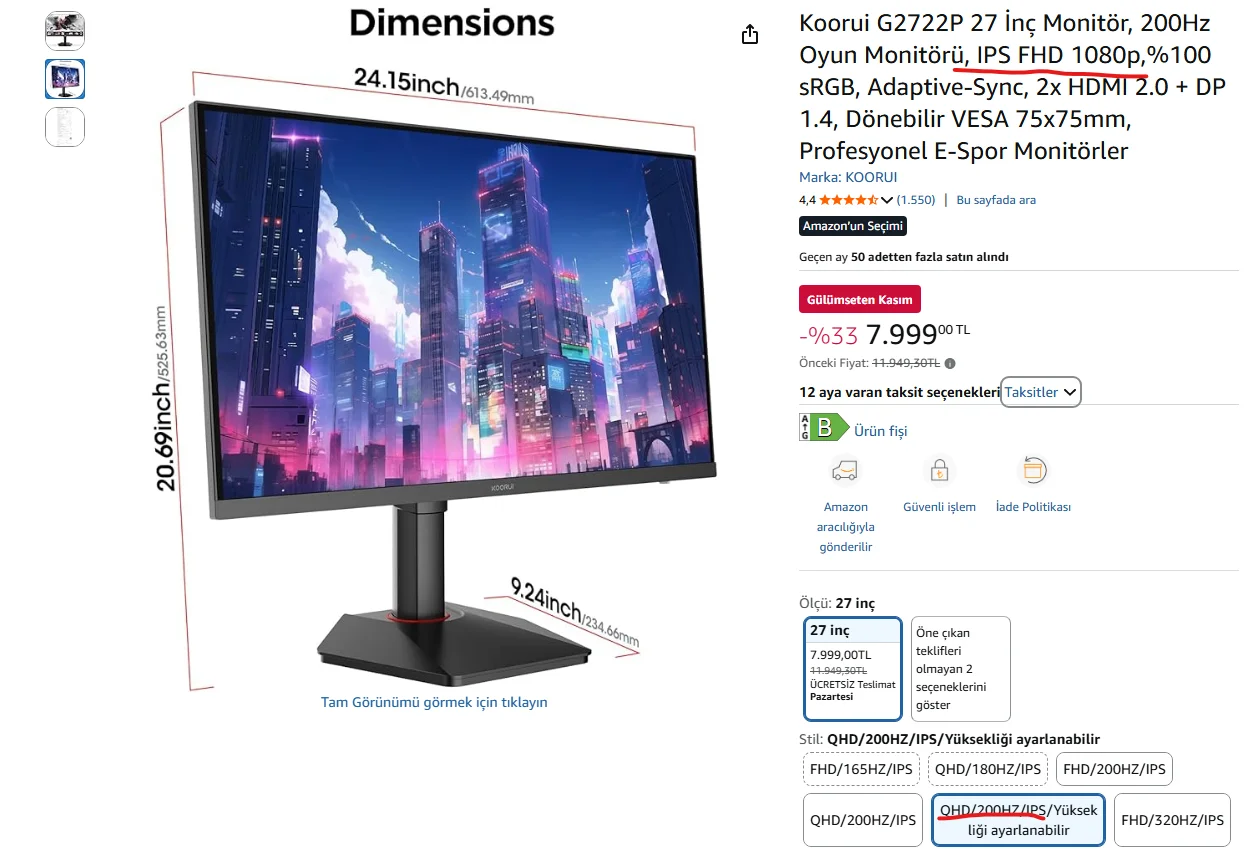The width and height of the screenshot is (1253, 854).
Task: Click the return policy box icon
Action: pyautogui.click(x=1033, y=470)
